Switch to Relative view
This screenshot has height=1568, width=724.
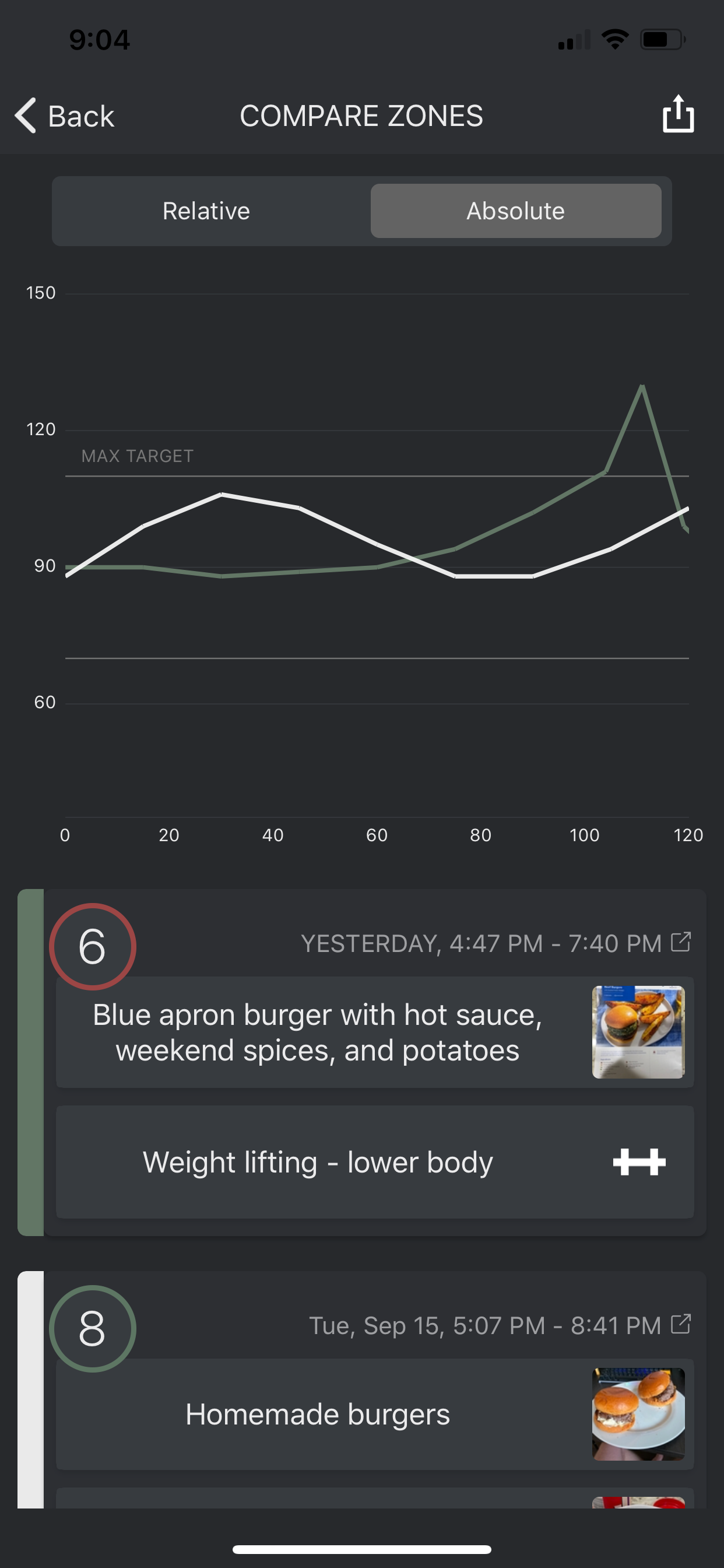coord(206,211)
